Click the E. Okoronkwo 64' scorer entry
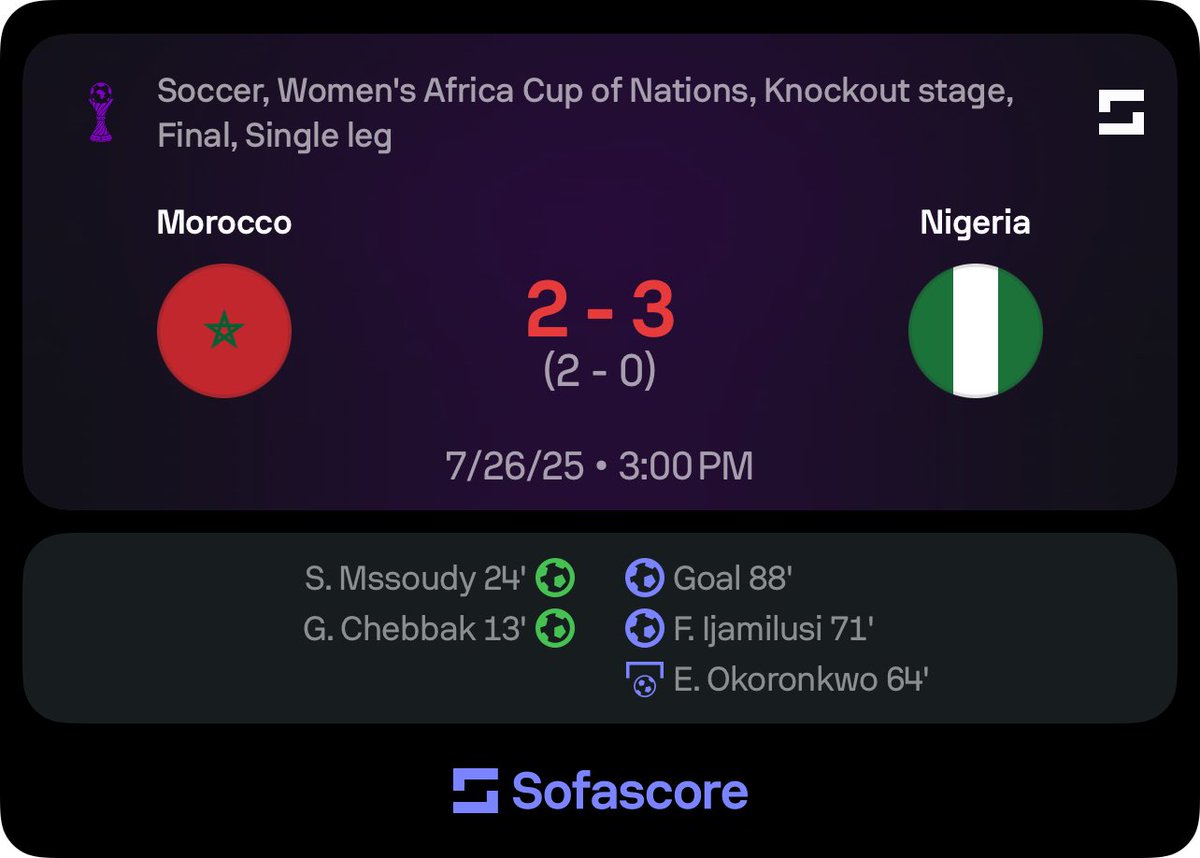Screen dimensions: 1200x858 tap(801, 681)
